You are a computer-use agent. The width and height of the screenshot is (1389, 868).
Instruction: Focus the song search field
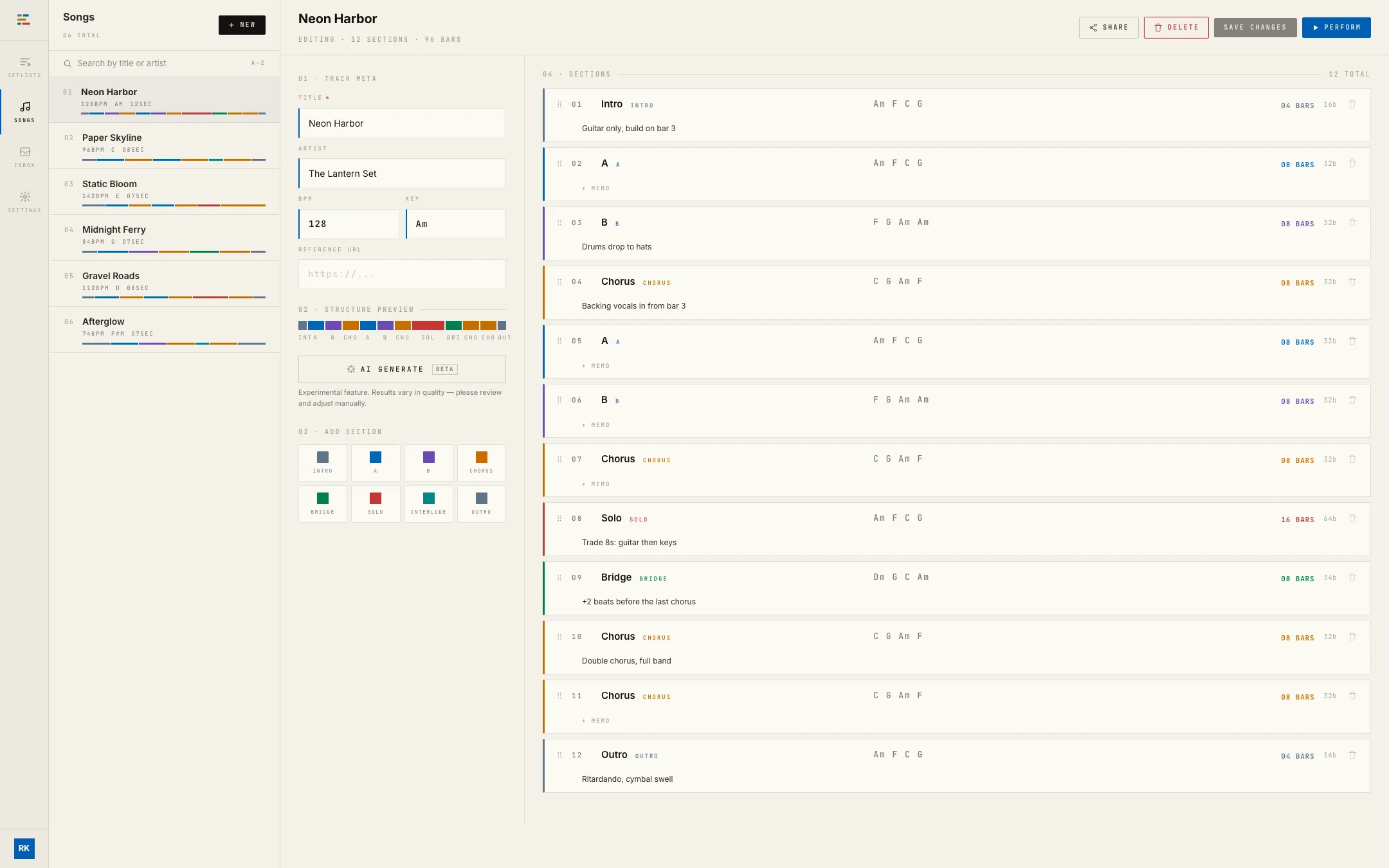coord(161,64)
